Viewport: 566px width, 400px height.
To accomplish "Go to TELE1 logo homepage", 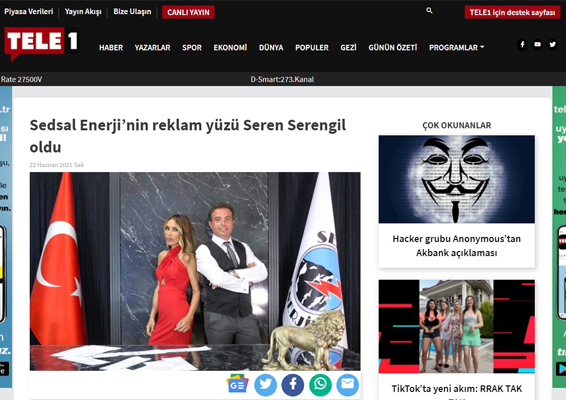I will (41, 43).
